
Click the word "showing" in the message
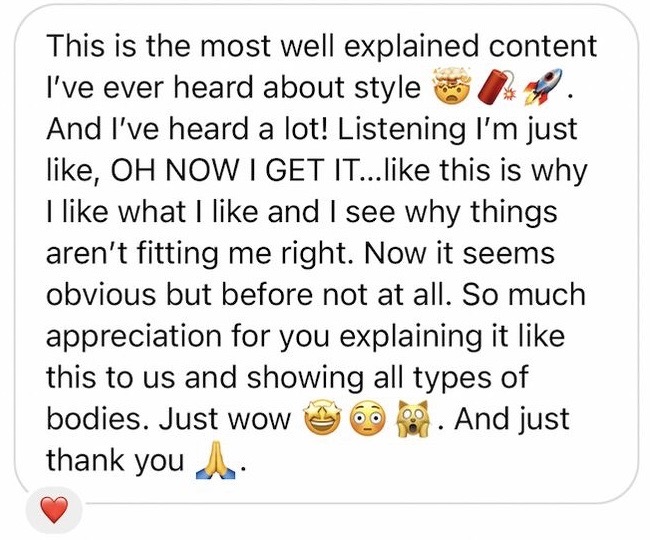[305, 380]
